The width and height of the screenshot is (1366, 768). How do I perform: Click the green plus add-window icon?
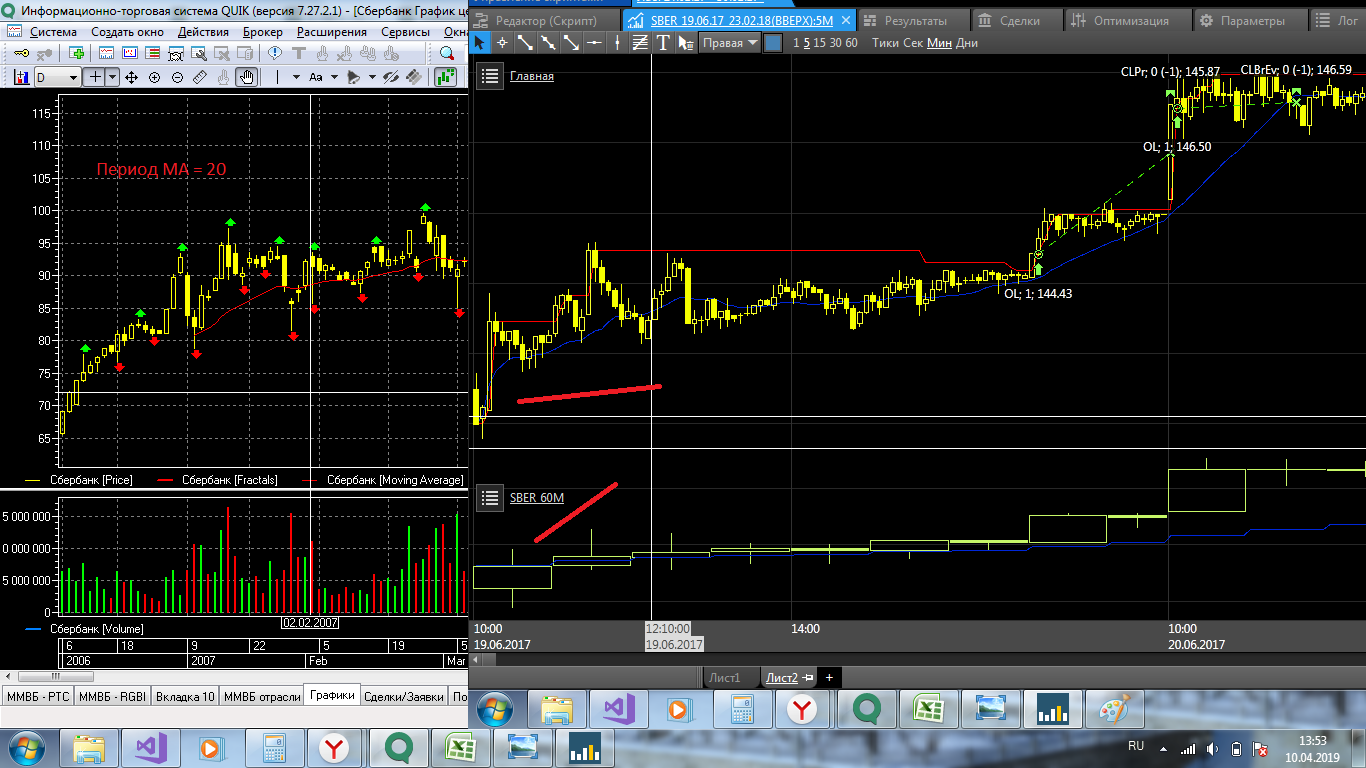pyautogui.click(x=76, y=53)
